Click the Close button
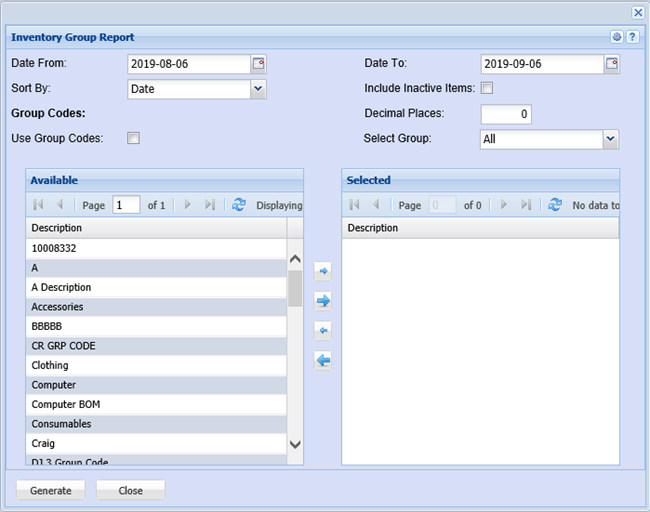The image size is (650, 512). click(x=130, y=490)
